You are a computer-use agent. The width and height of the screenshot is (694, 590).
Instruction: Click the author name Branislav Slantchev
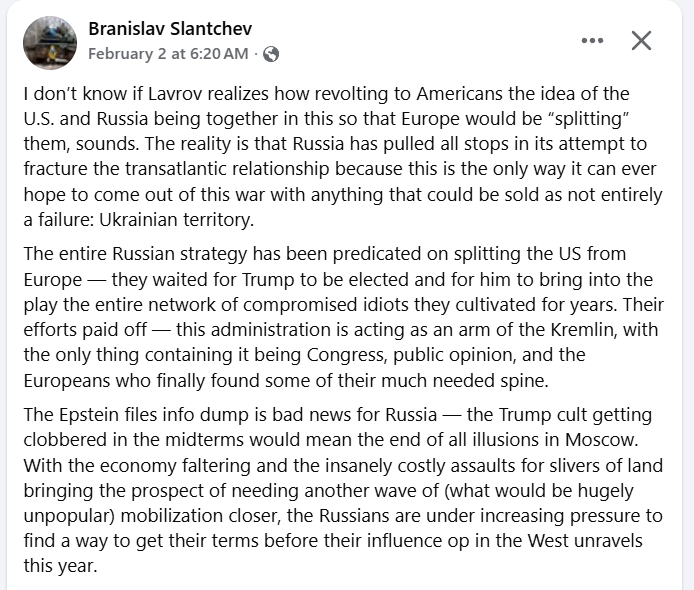pos(169,28)
